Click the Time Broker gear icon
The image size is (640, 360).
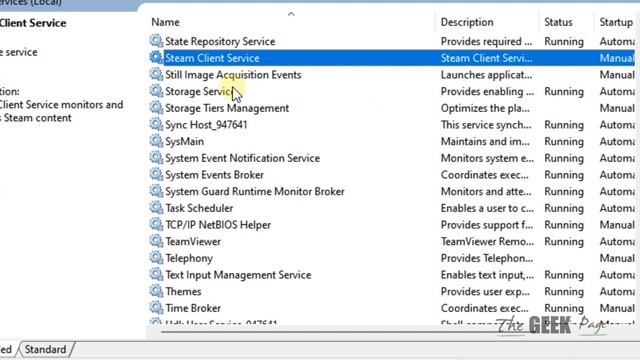pos(156,308)
